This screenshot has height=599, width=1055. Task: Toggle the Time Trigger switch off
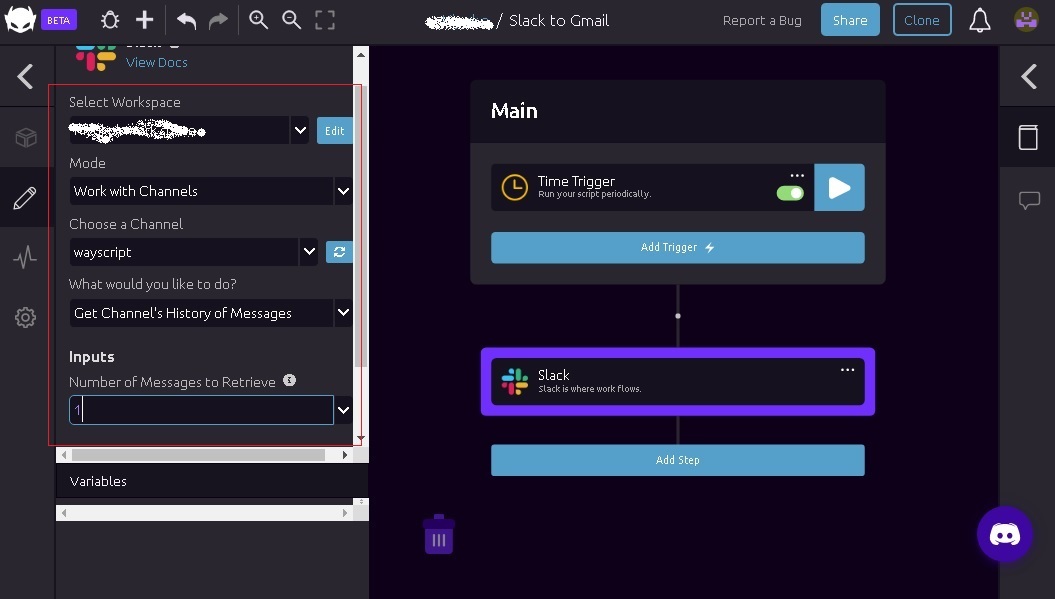click(x=790, y=194)
